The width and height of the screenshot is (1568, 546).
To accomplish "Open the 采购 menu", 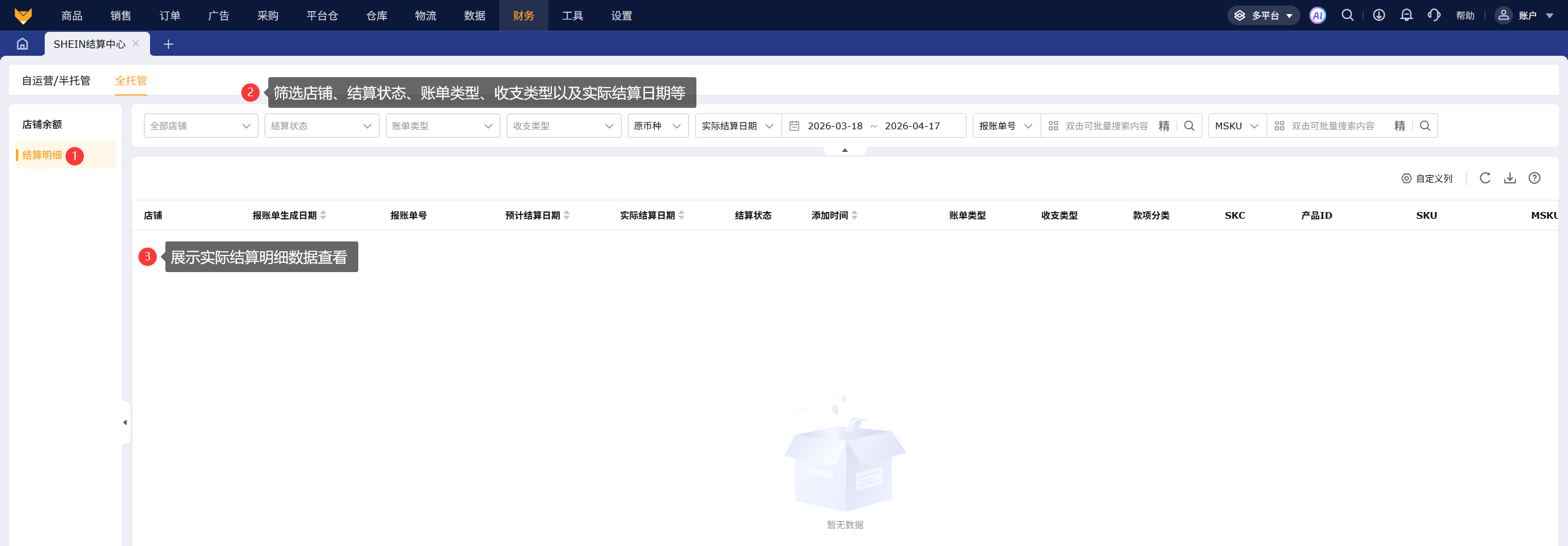I will point(268,15).
